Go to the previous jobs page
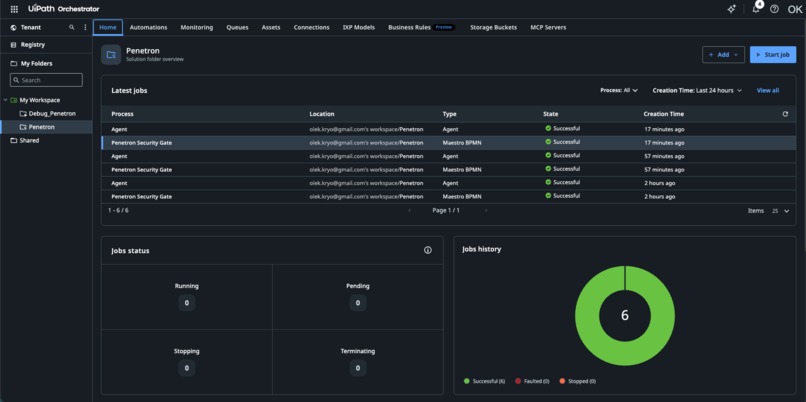806x402 pixels. [409, 210]
